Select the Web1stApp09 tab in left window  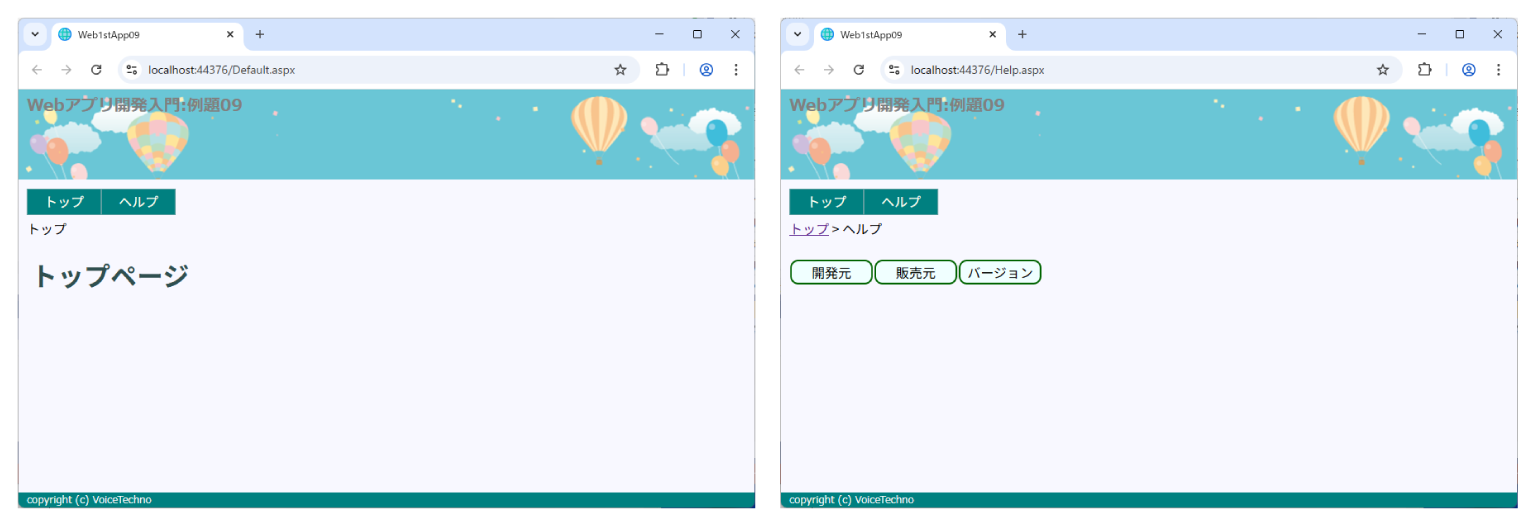coord(147,35)
